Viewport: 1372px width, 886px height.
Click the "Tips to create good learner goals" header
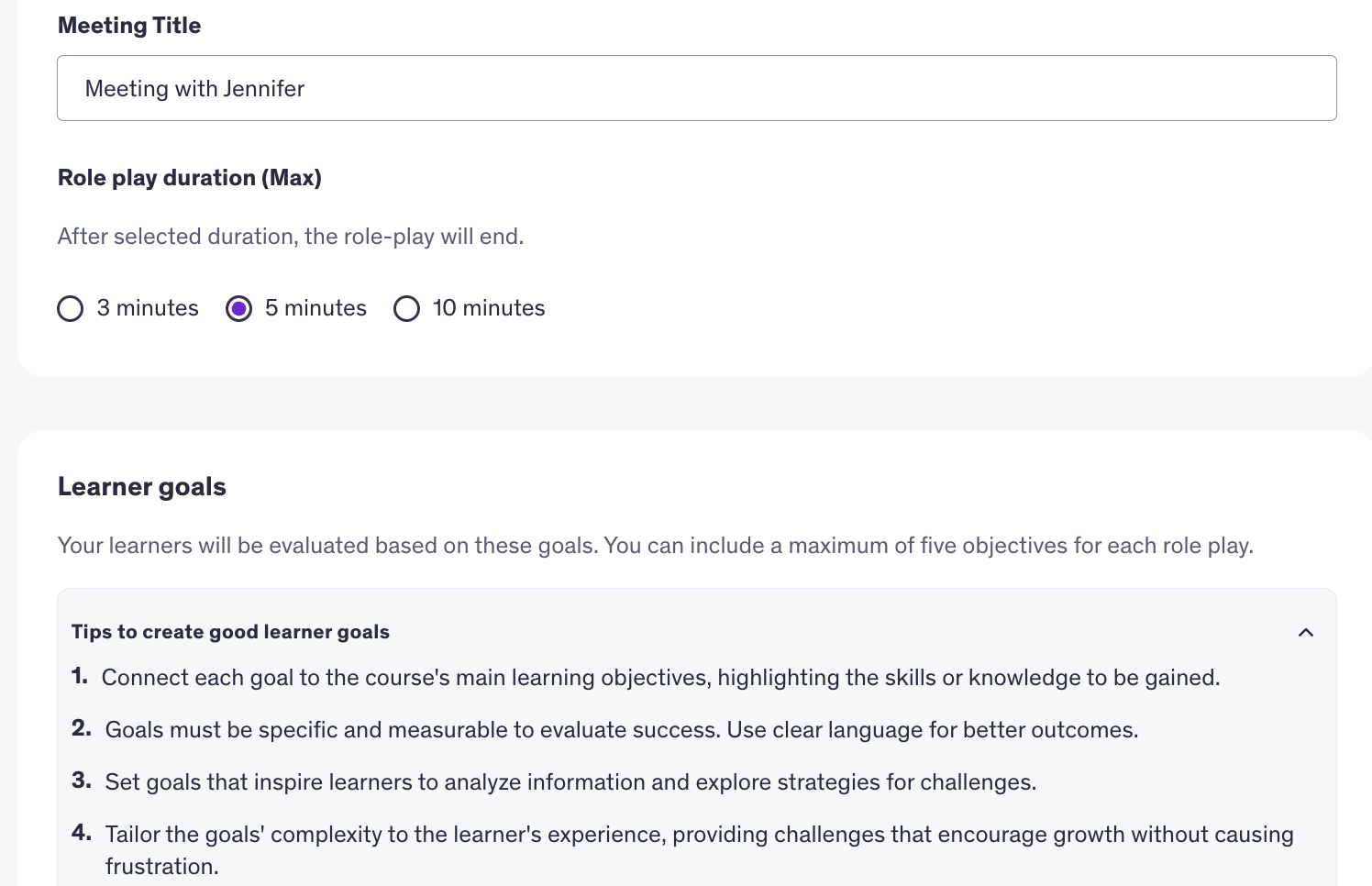click(x=230, y=632)
